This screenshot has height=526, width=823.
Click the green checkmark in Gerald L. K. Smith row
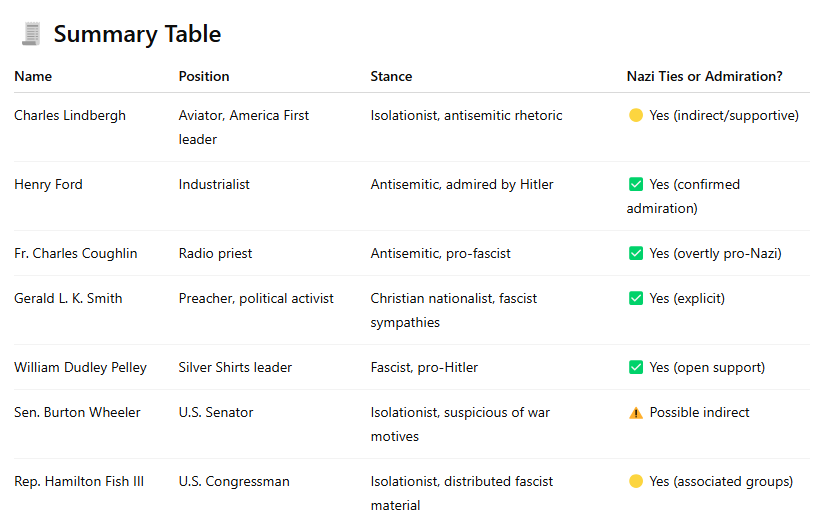636,299
